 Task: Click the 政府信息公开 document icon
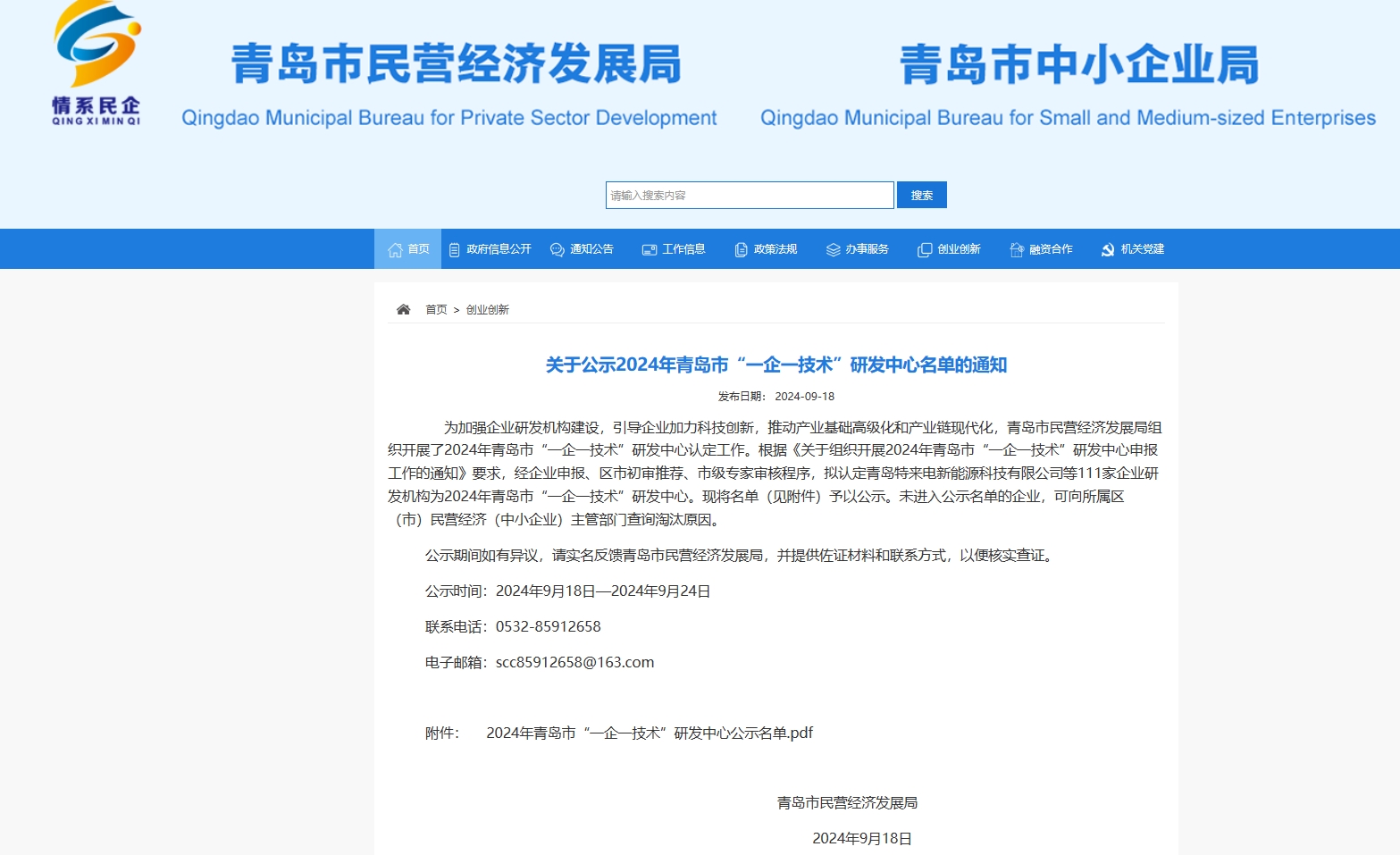pyautogui.click(x=454, y=250)
